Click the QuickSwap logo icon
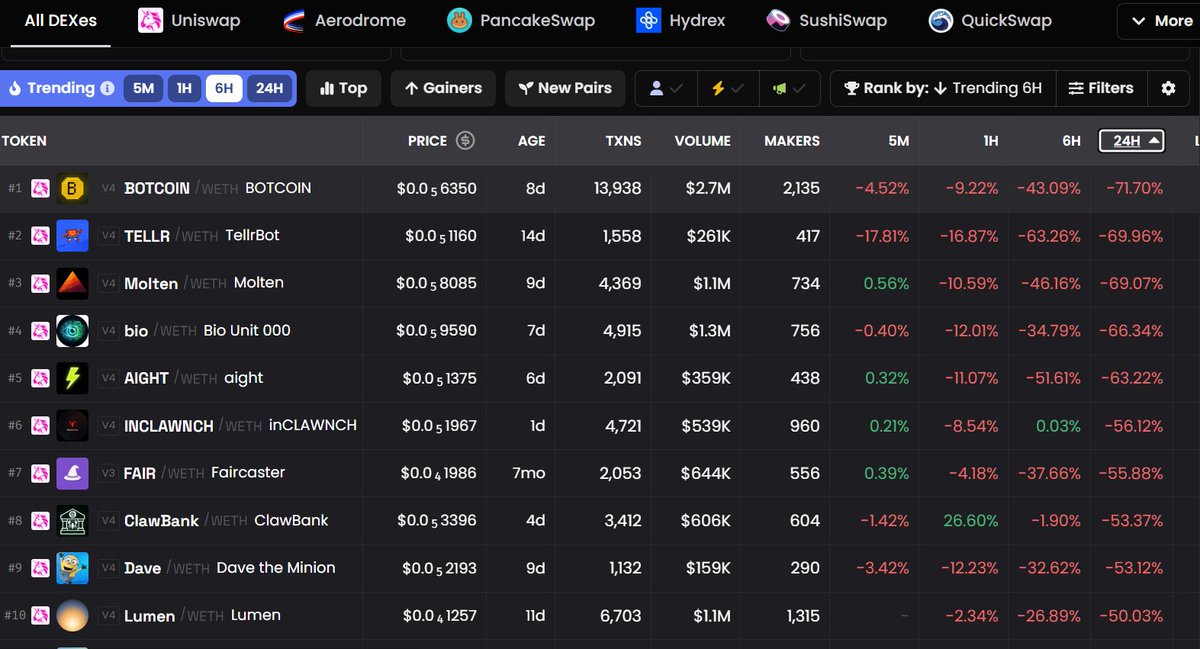 [x=941, y=20]
